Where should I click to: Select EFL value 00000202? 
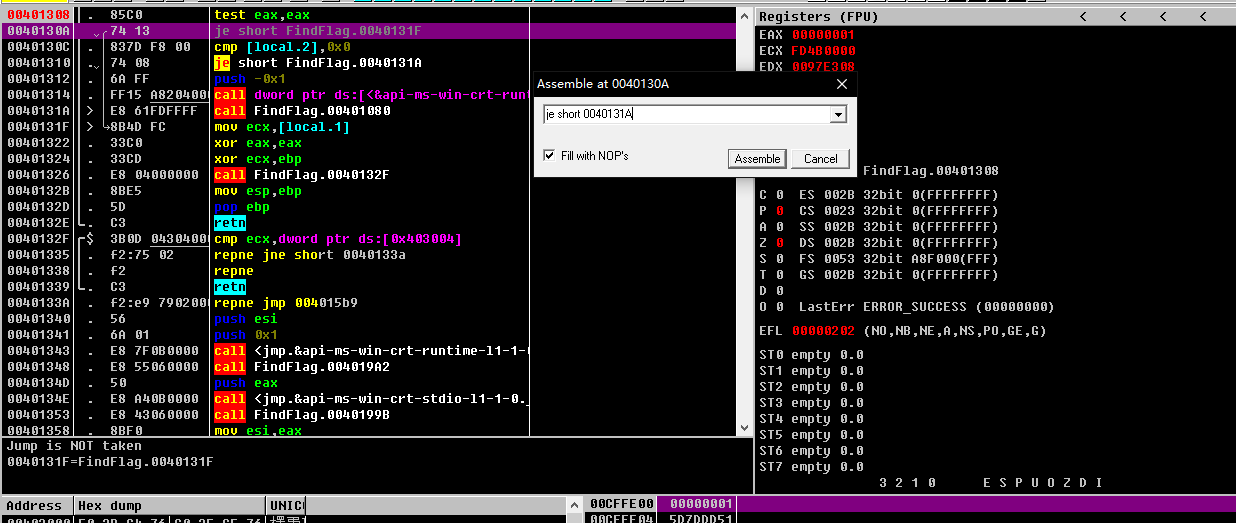coord(824,331)
